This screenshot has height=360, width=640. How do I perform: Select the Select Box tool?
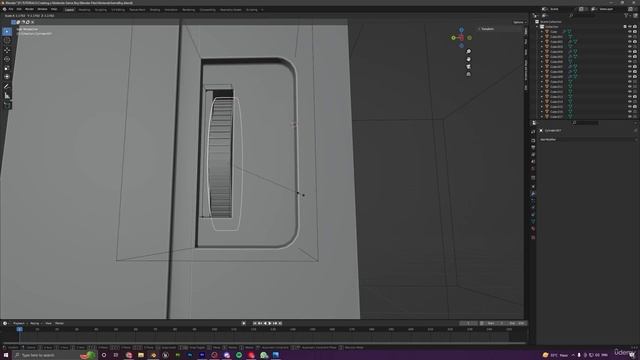[x=7, y=31]
